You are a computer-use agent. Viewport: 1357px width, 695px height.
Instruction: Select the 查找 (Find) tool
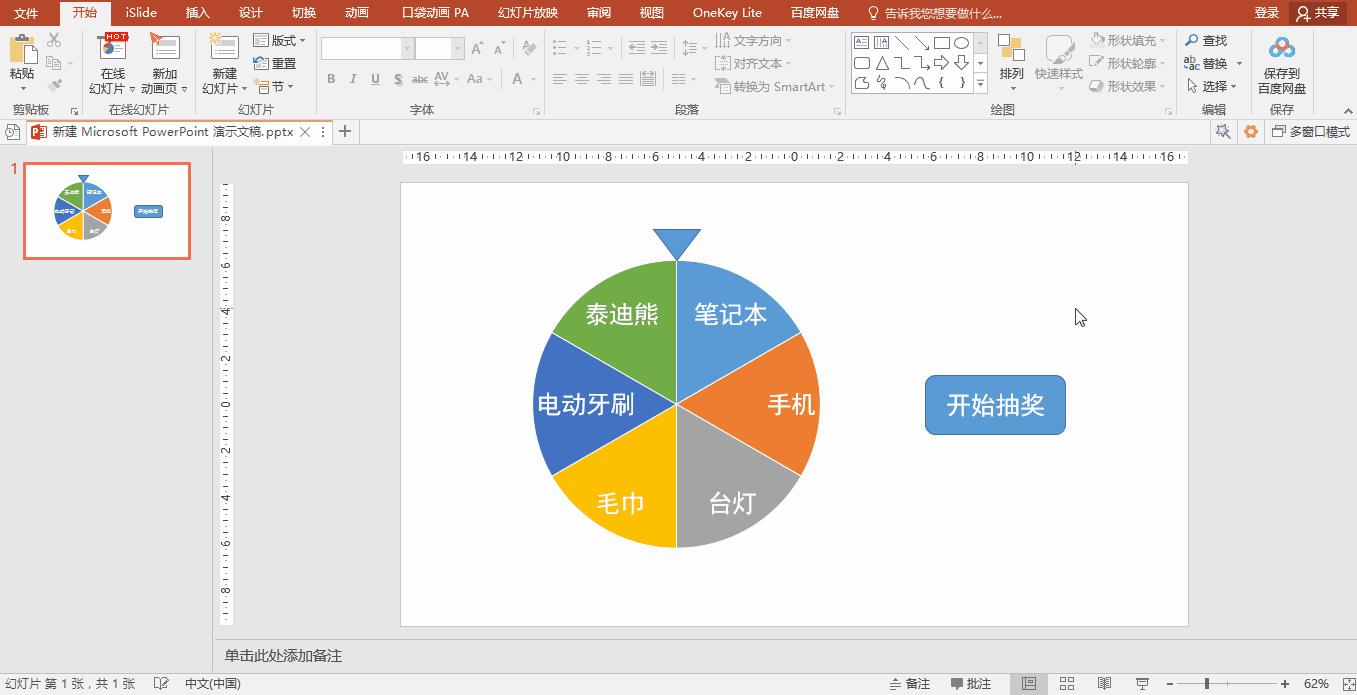pyautogui.click(x=1210, y=40)
